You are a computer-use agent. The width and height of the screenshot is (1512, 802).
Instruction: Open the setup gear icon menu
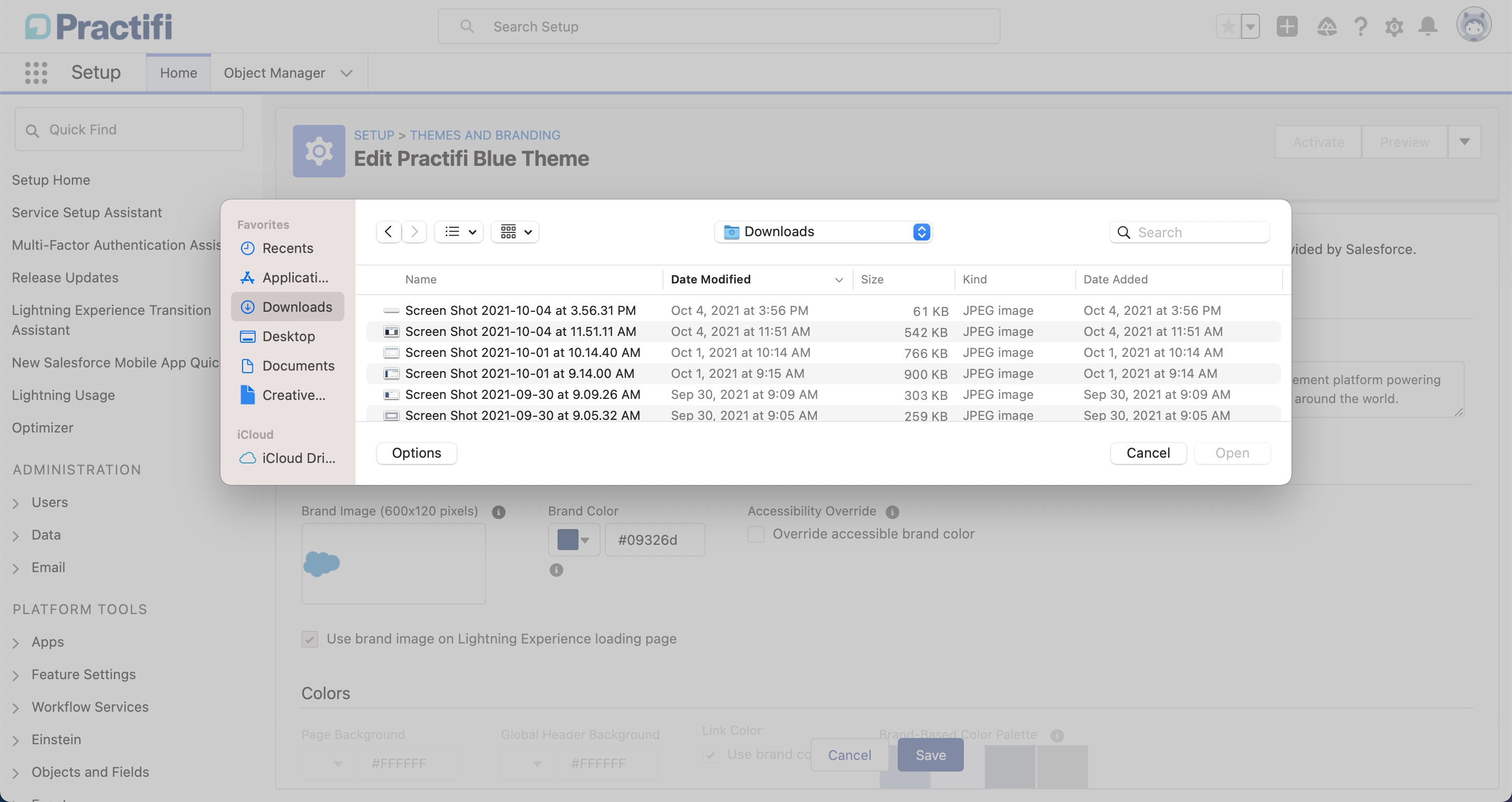tap(1394, 26)
